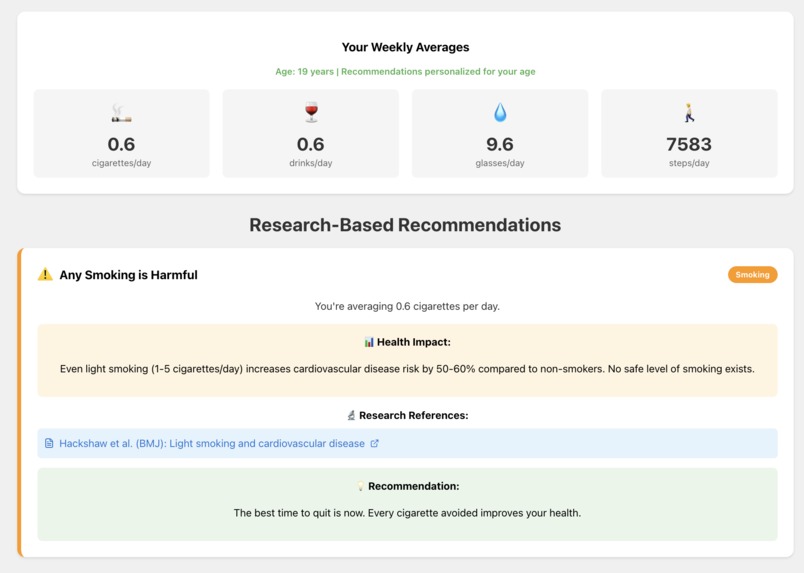Click the Recommendation heading in the green box

[x=414, y=486]
